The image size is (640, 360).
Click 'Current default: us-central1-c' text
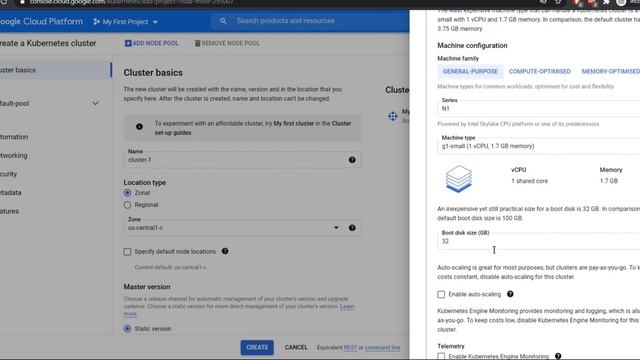coord(170,267)
